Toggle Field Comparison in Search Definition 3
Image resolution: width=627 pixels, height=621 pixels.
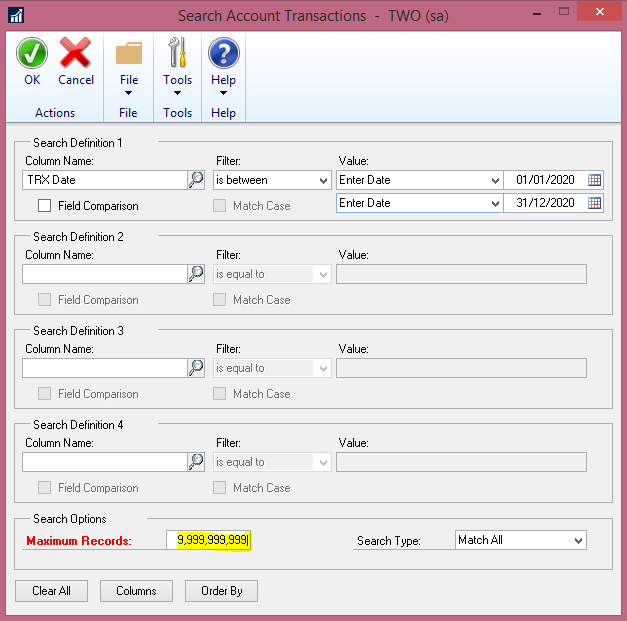(x=44, y=394)
